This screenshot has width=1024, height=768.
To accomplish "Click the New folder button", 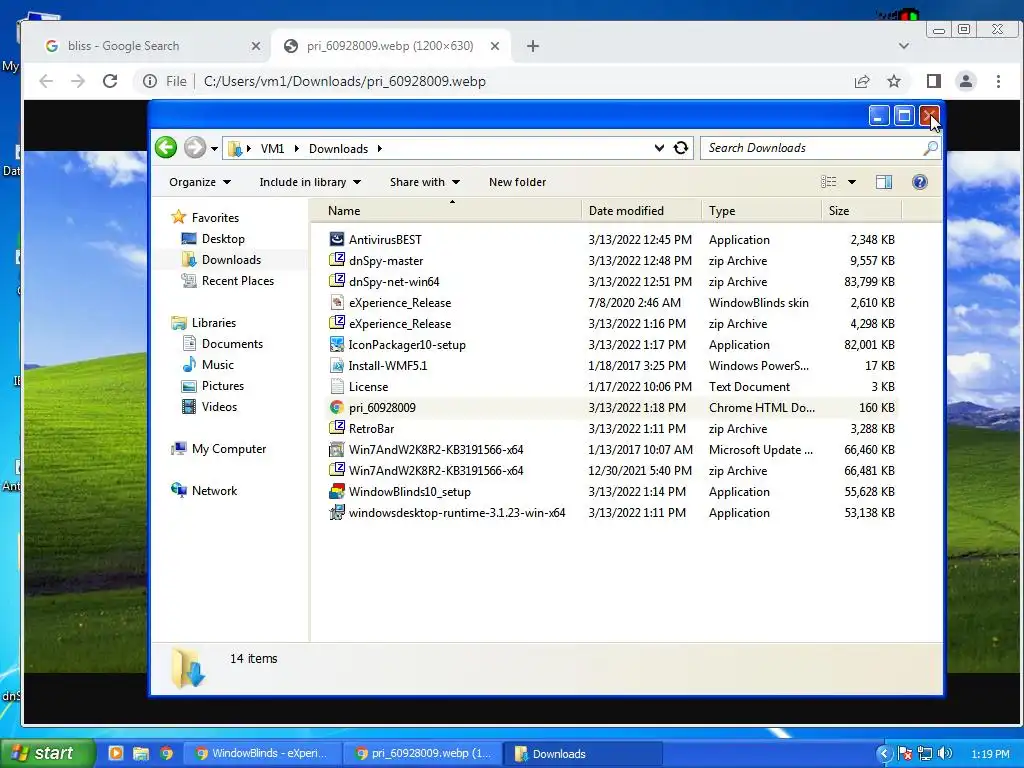I will point(517,182).
